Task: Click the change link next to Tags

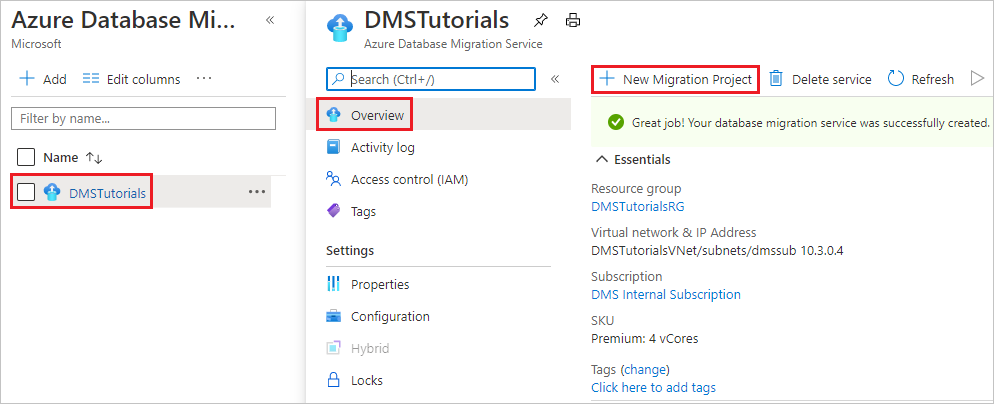Action: [645, 369]
